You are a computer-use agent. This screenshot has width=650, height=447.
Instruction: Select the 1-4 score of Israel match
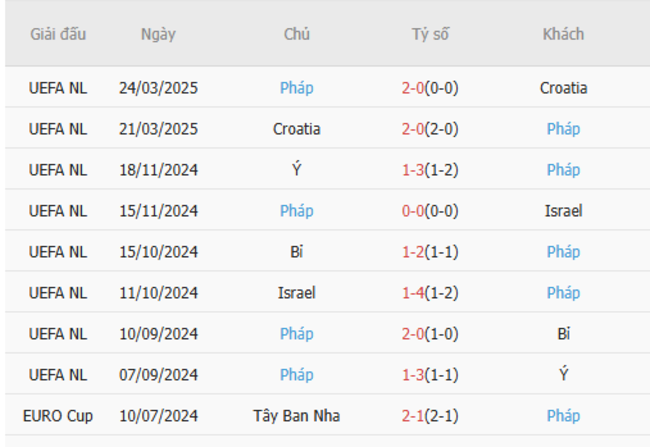point(413,293)
